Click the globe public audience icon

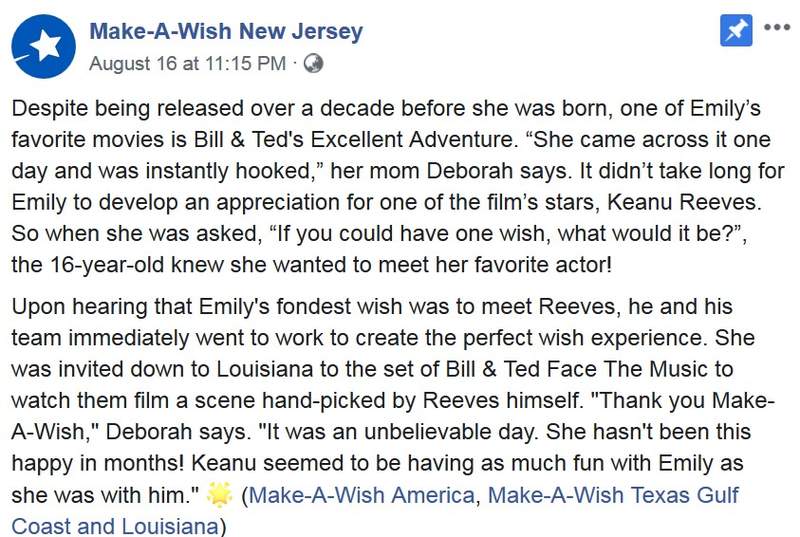[x=313, y=63]
